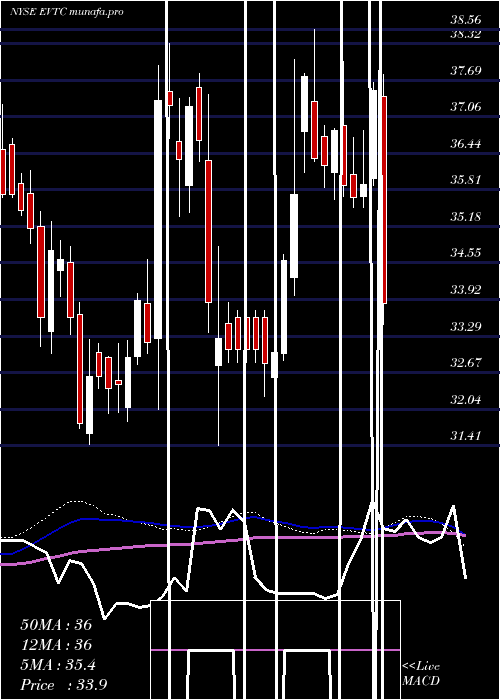Select the 34.55 price level label
500x700 pixels.
pos(466,253)
